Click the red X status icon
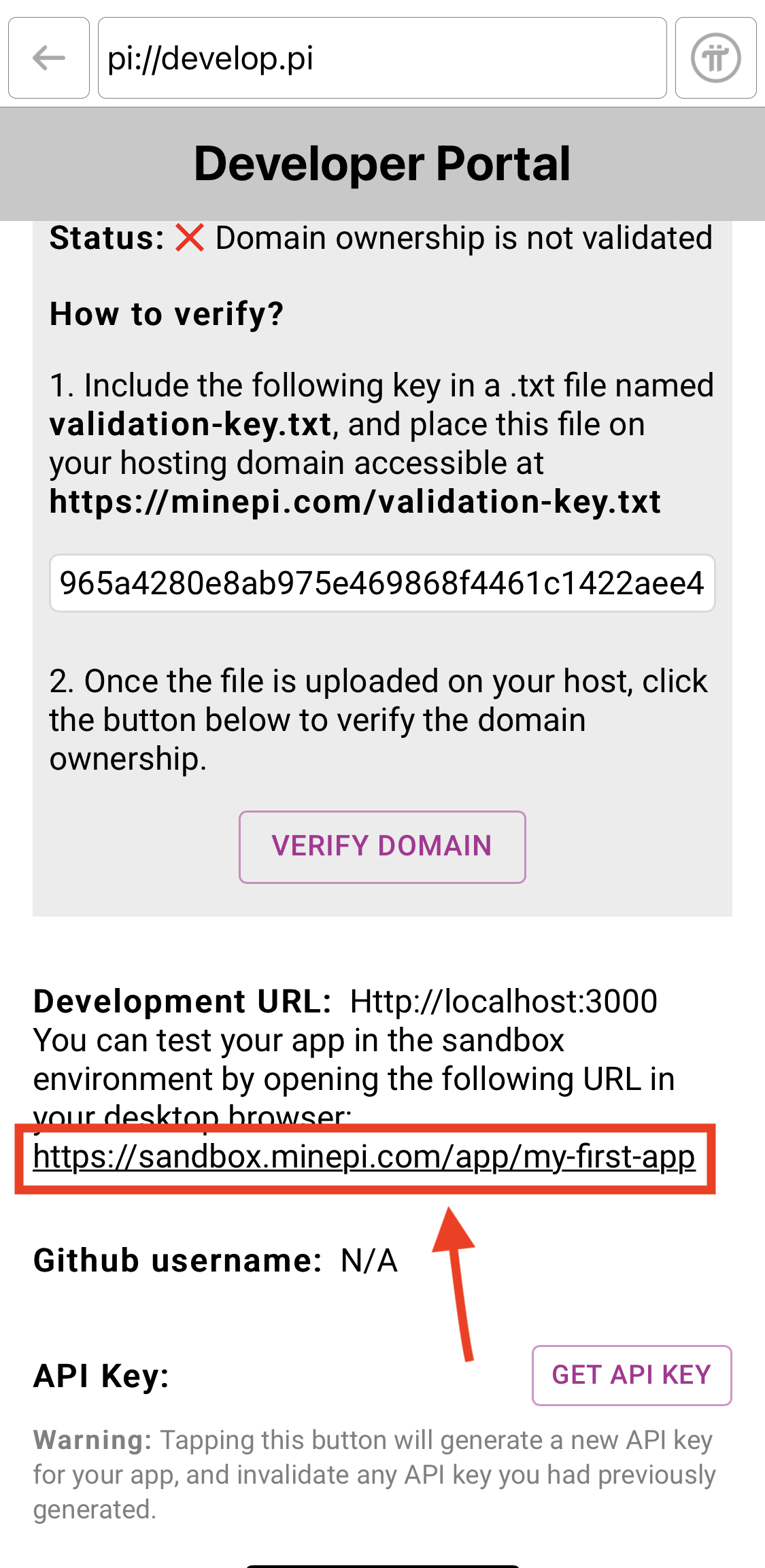Viewport: 765px width, 1568px height. [189, 238]
